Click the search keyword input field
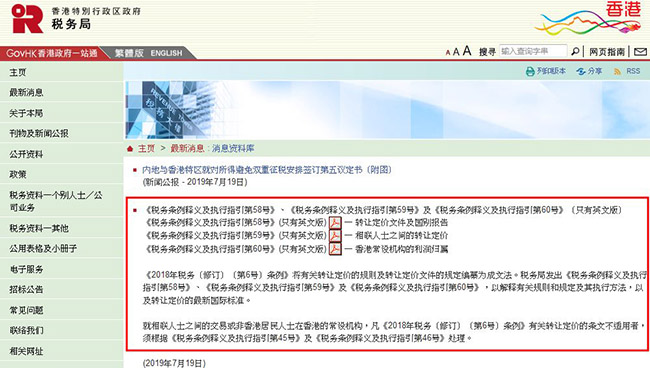 pyautogui.click(x=533, y=51)
